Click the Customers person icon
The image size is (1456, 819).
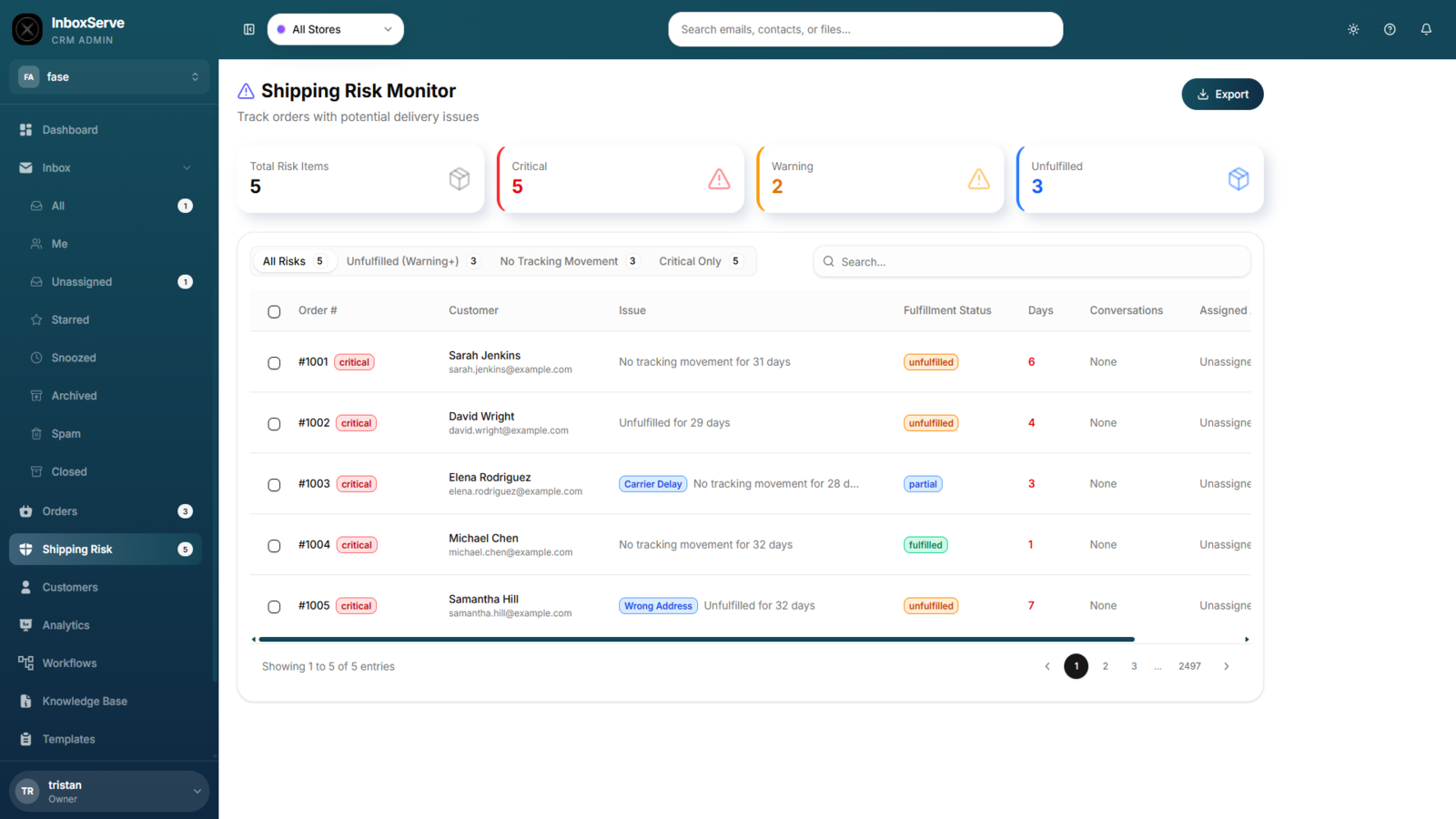[25, 588]
